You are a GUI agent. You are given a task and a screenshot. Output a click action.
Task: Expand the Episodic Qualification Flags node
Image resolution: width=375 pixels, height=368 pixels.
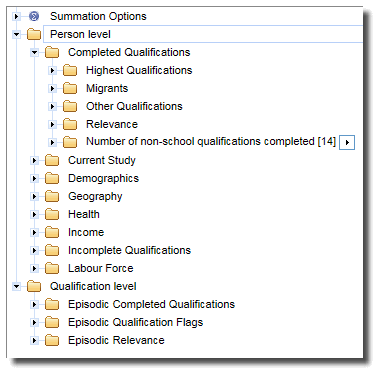(x=34, y=322)
